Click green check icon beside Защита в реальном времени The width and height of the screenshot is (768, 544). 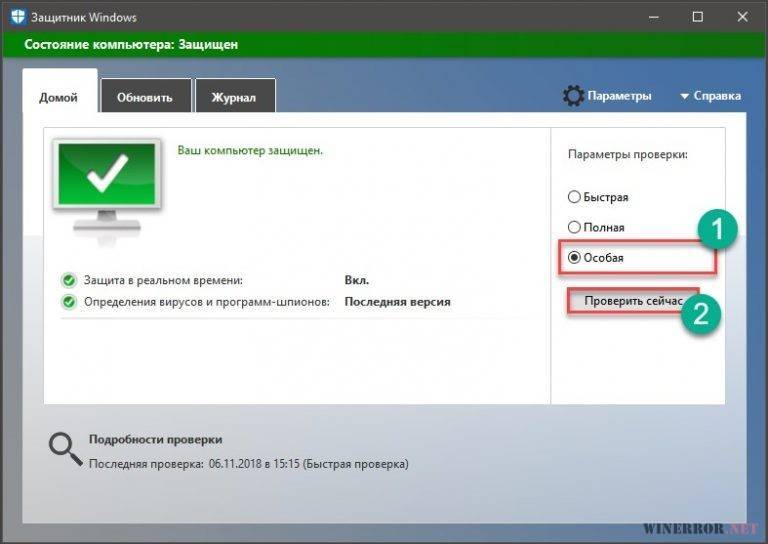click(x=69, y=281)
